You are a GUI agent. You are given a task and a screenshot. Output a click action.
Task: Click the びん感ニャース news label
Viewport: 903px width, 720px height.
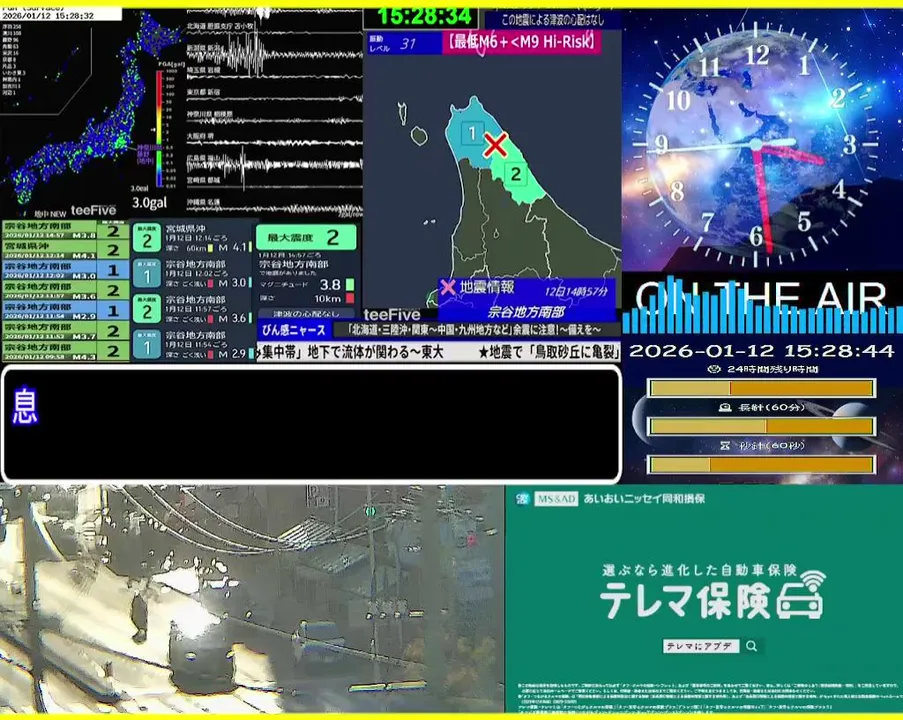click(294, 330)
